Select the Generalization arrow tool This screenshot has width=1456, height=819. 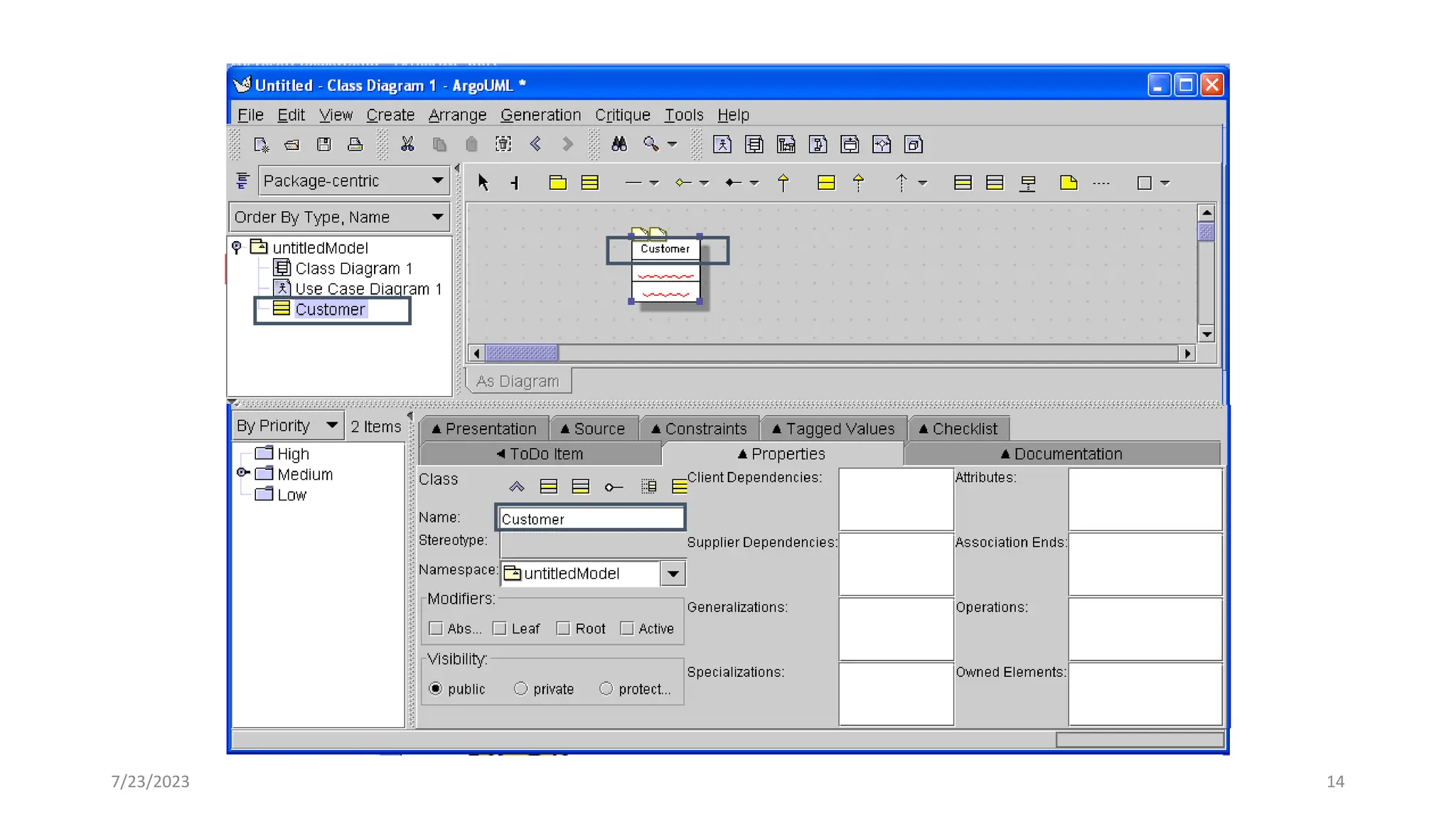[x=783, y=183]
